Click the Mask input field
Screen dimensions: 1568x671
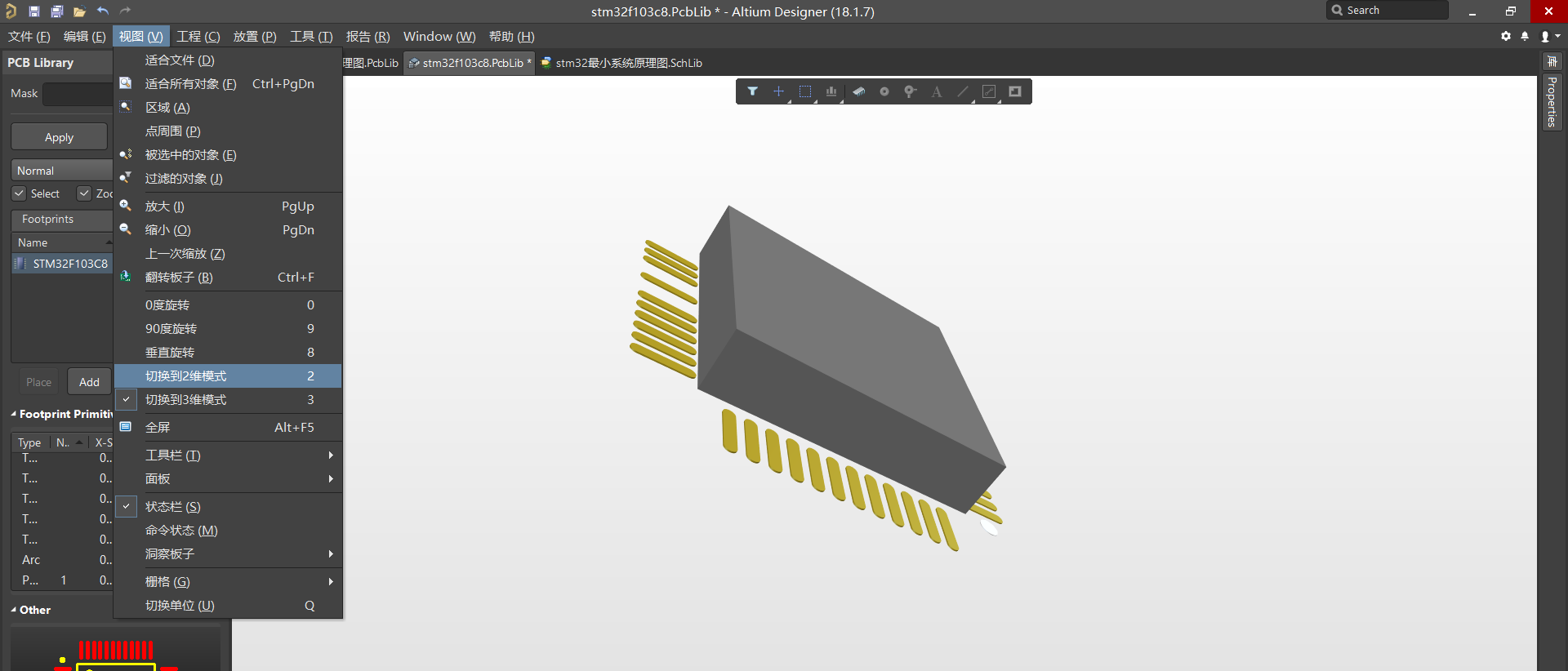[78, 94]
